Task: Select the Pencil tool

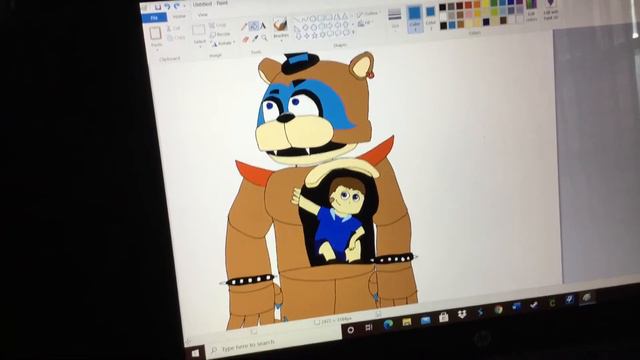Action: point(244,27)
